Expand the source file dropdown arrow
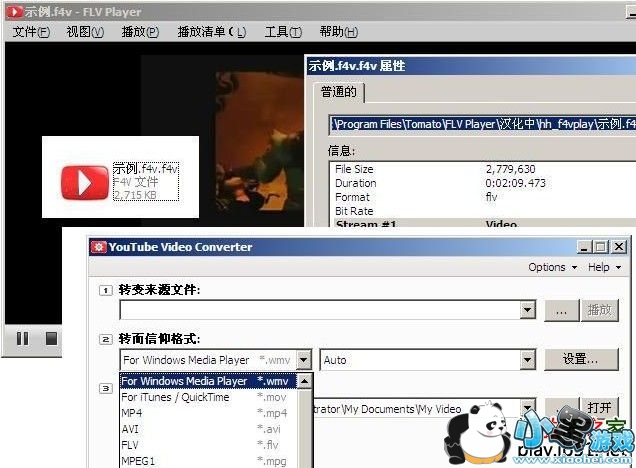 tap(527, 310)
